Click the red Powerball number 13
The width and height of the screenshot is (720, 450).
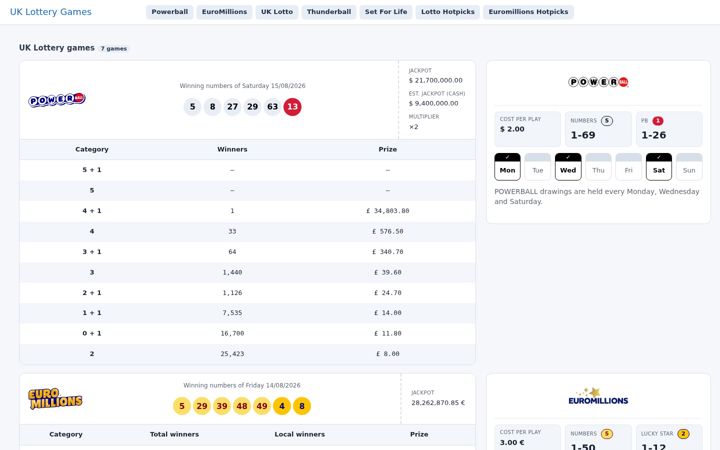pos(292,107)
